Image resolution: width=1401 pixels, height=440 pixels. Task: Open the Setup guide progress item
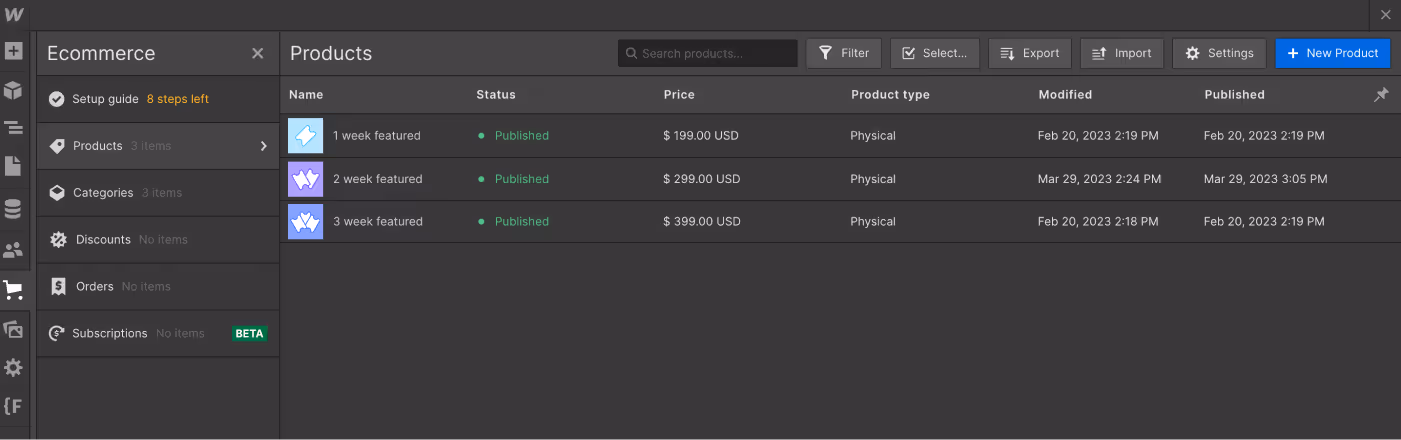point(128,99)
